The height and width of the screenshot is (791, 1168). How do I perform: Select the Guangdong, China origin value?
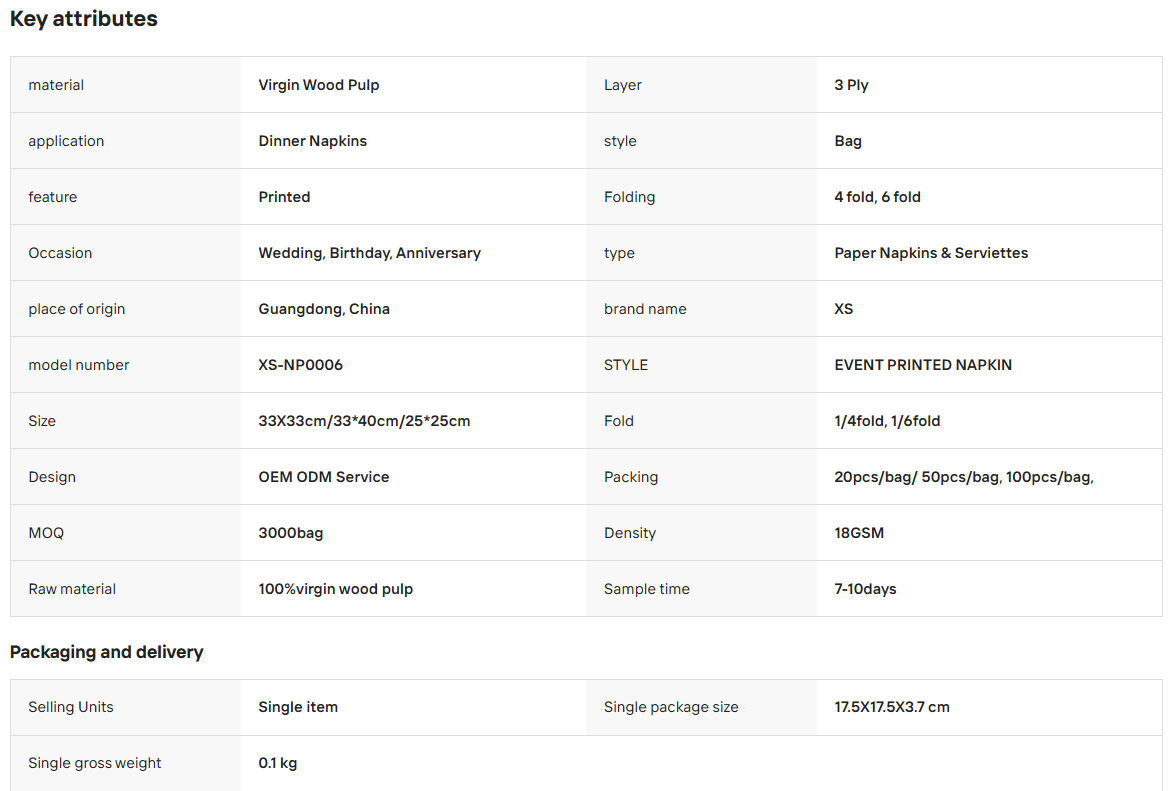click(324, 309)
